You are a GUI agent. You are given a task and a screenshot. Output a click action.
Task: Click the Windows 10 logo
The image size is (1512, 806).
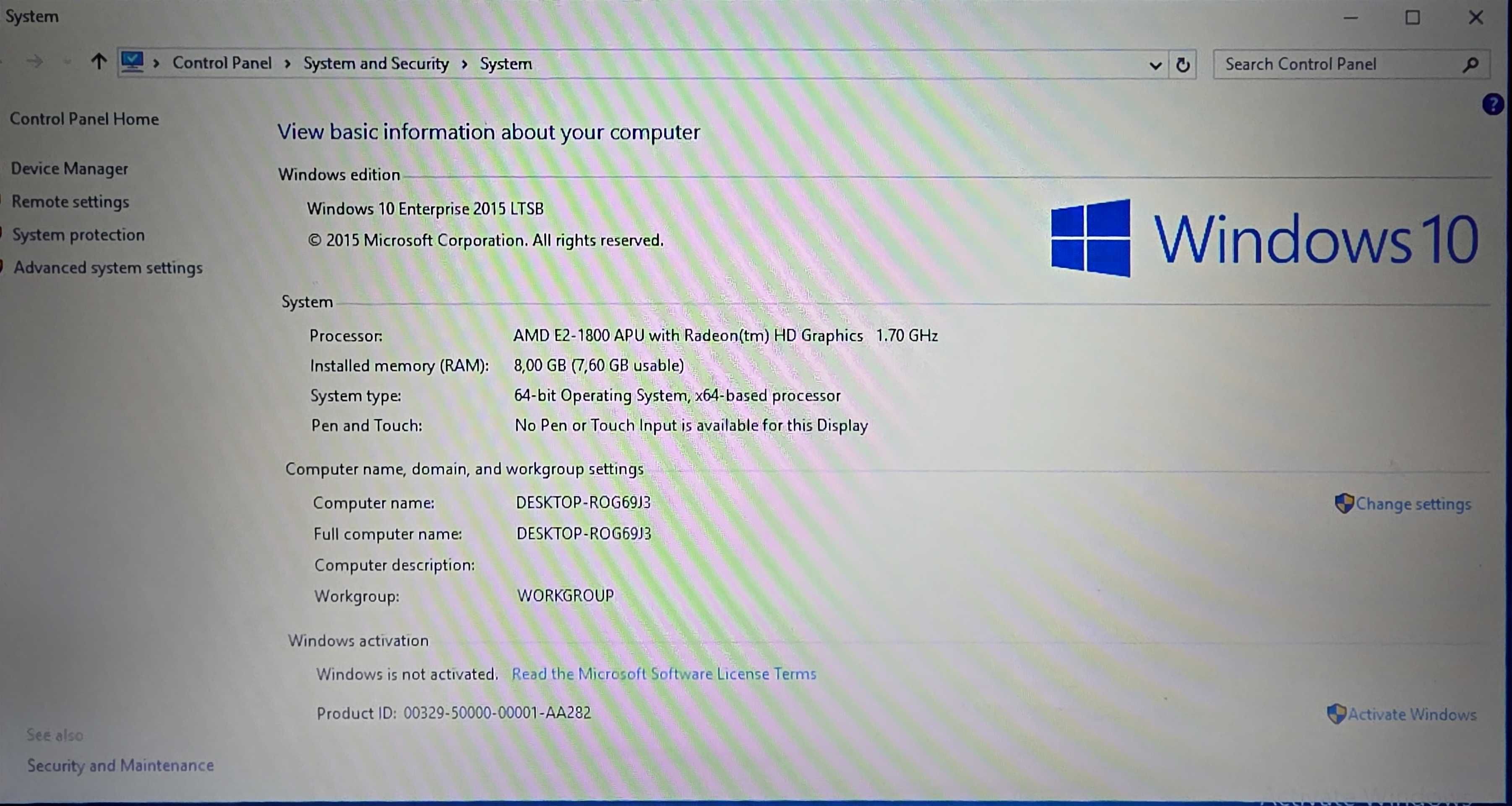point(1265,238)
